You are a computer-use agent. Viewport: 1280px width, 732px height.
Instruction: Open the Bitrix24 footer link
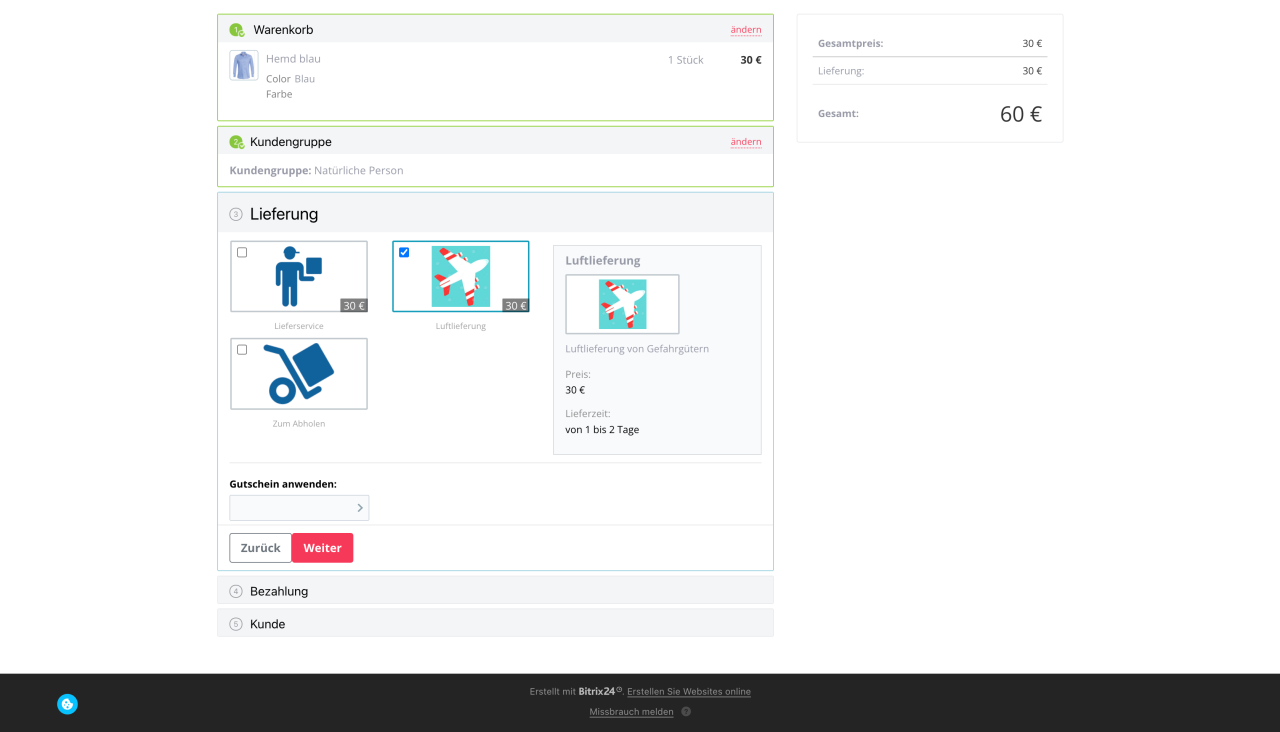[x=600, y=691]
